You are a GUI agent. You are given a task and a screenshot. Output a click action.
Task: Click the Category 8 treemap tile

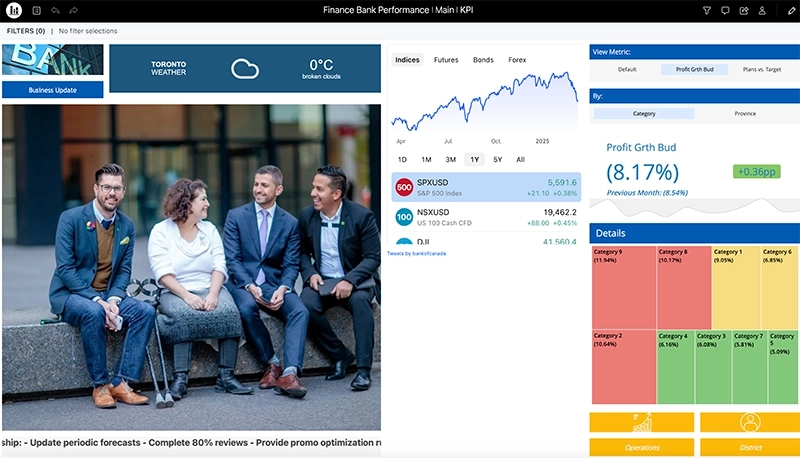[684, 288]
